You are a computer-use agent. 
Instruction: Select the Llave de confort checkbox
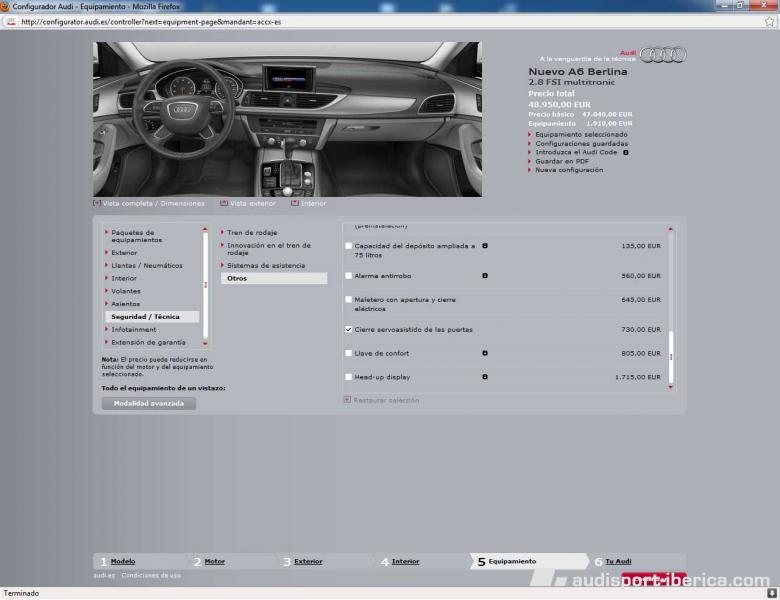[349, 353]
